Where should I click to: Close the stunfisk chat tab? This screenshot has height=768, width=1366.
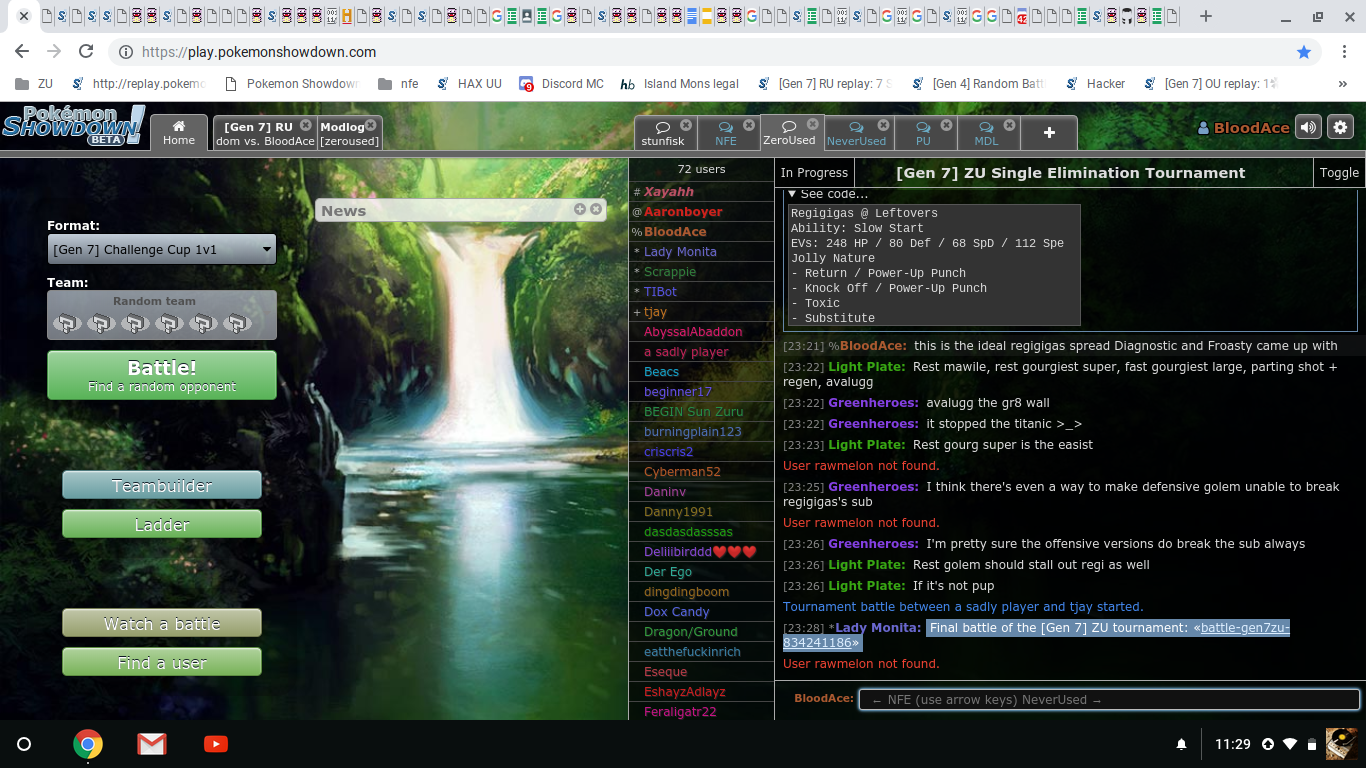(x=686, y=125)
